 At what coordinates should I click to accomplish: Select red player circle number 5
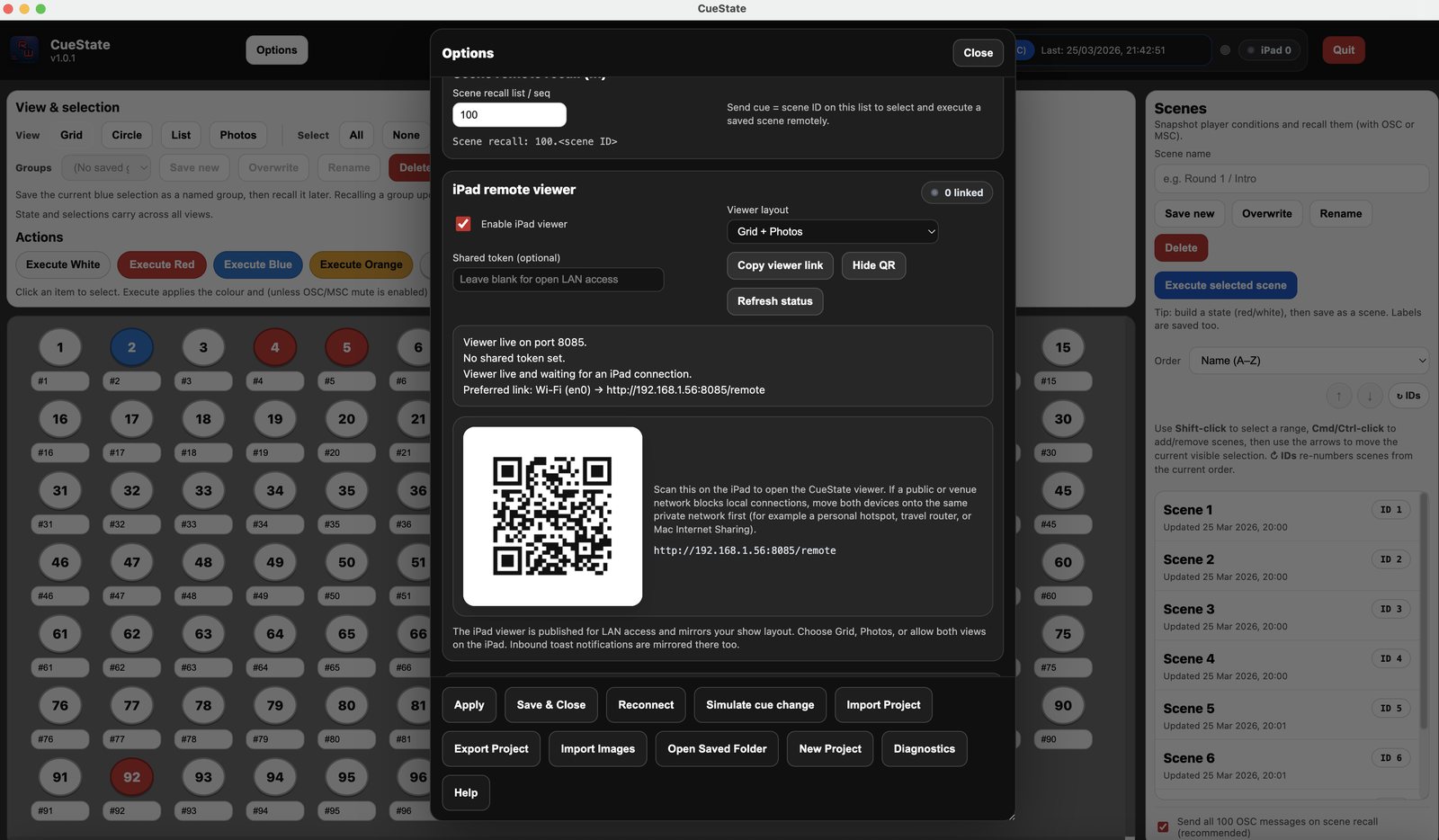click(346, 347)
